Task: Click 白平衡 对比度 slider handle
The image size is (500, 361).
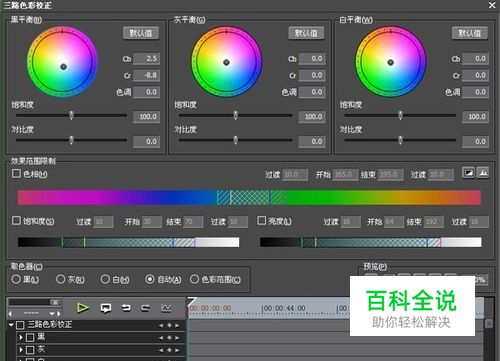Action: 400,140
